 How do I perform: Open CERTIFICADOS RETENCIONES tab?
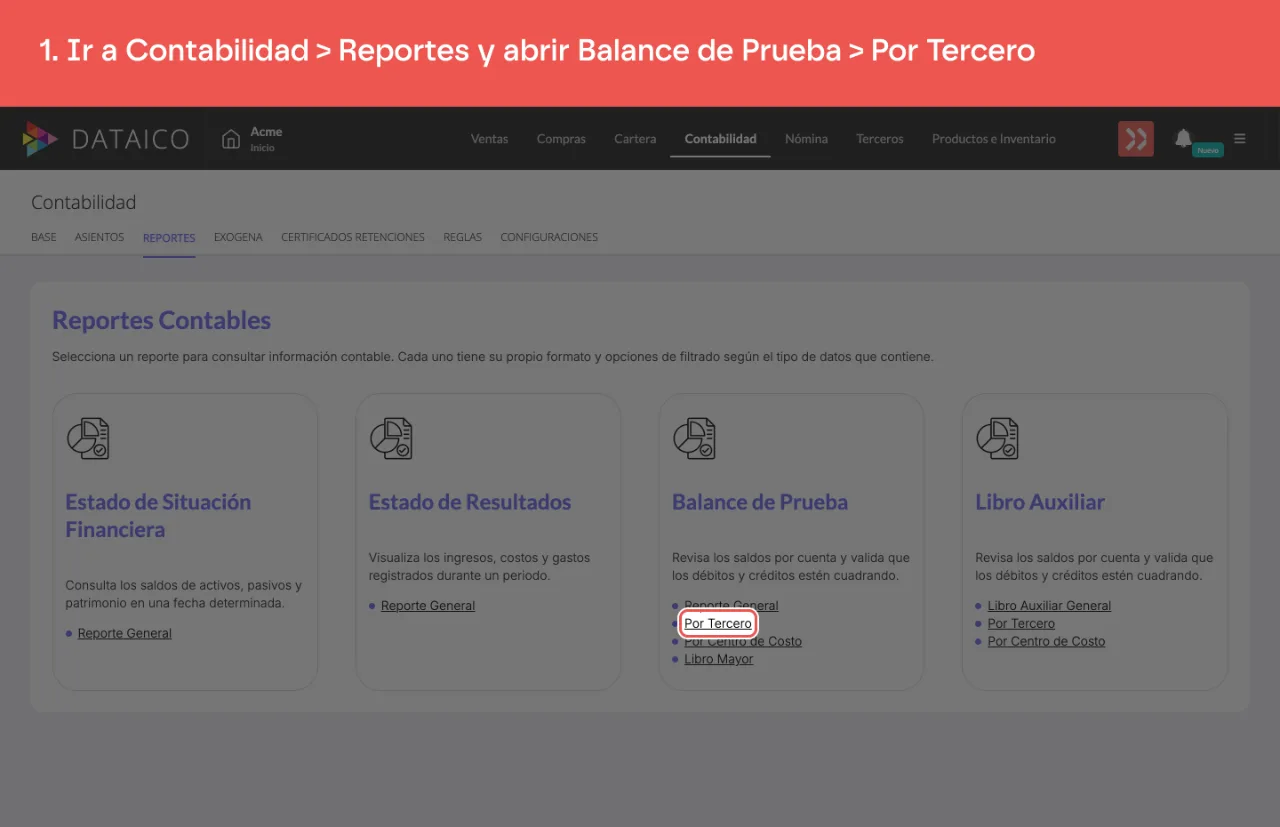353,237
